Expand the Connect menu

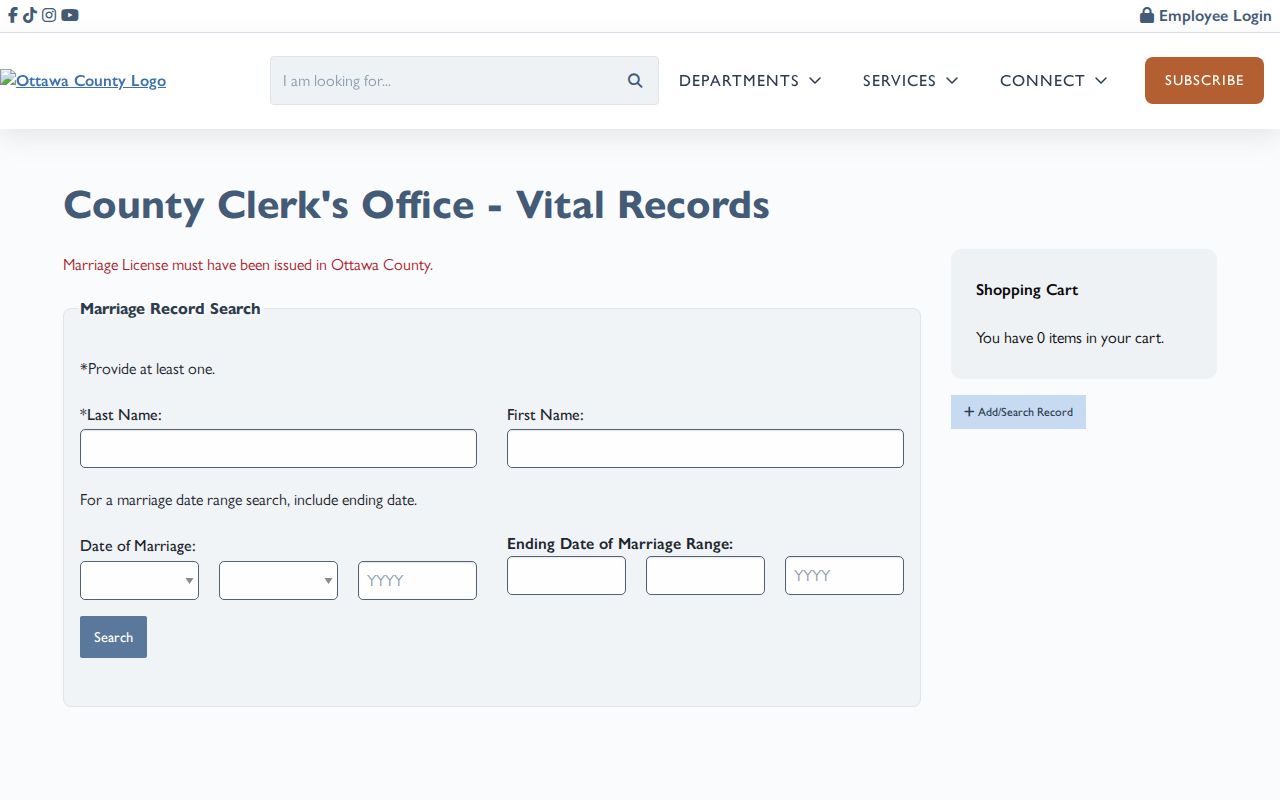tap(1053, 81)
